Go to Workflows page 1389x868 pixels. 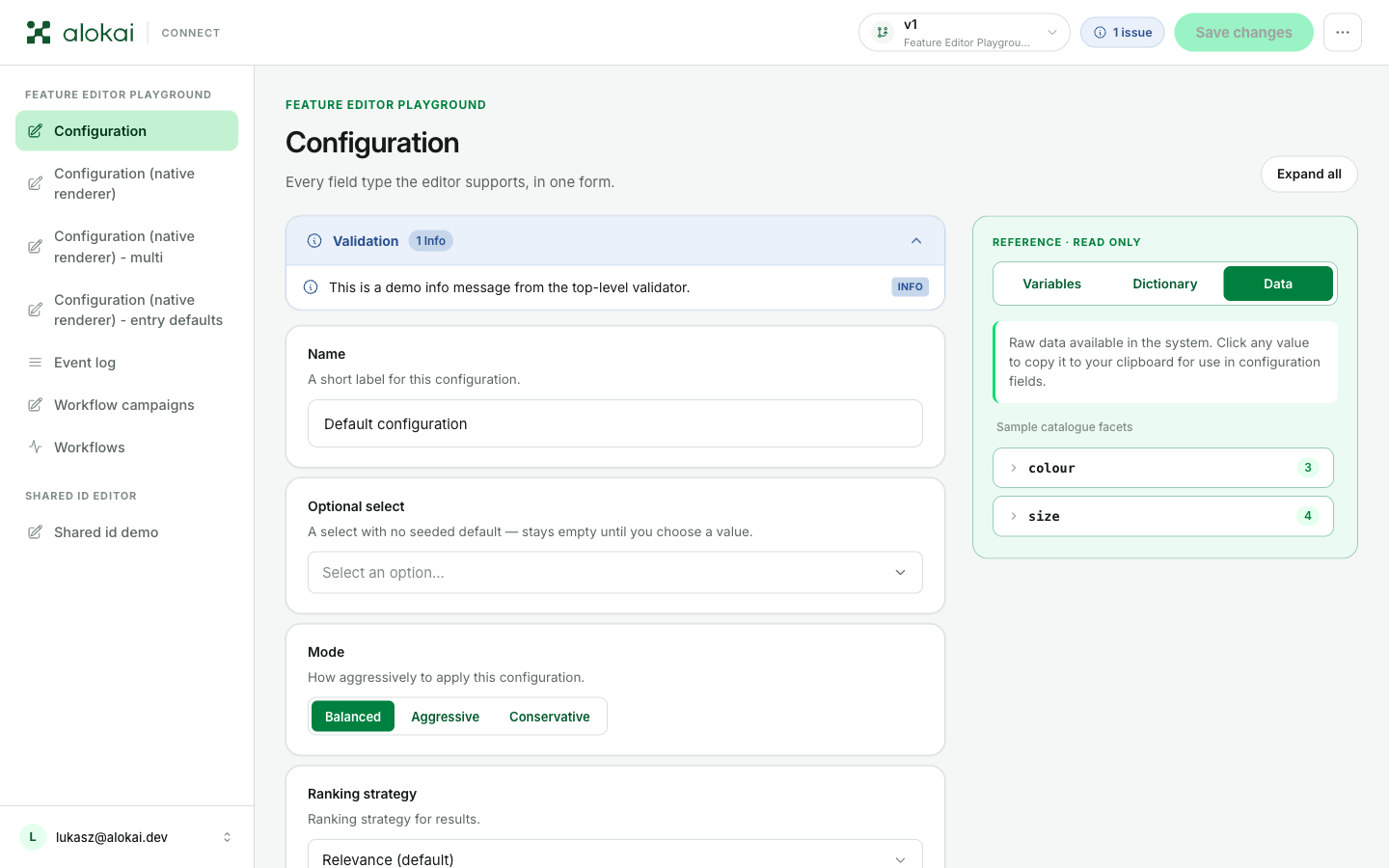pyautogui.click(x=126, y=448)
